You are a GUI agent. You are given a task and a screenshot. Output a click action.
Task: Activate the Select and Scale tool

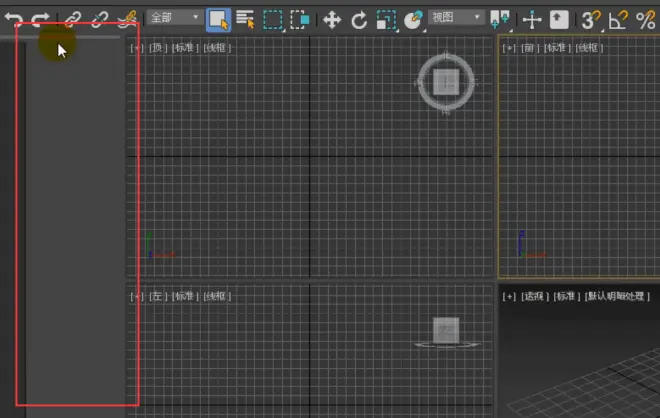click(386, 20)
